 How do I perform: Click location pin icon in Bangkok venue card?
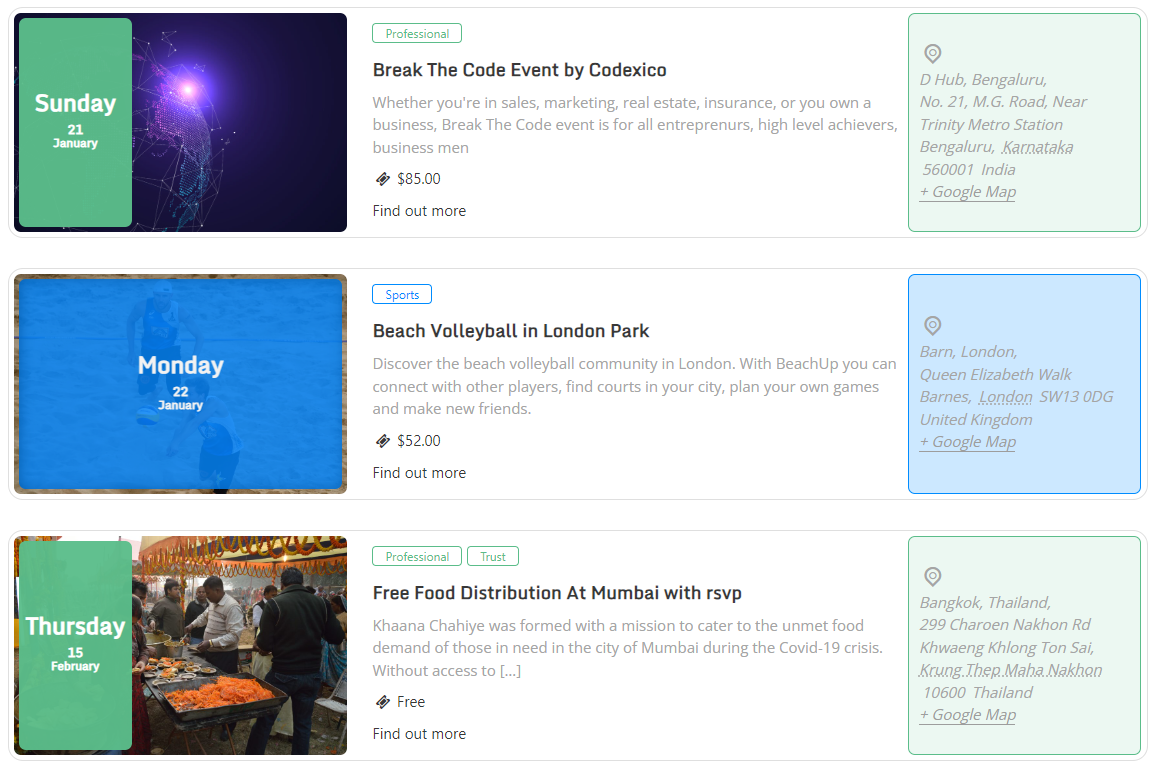point(932,577)
